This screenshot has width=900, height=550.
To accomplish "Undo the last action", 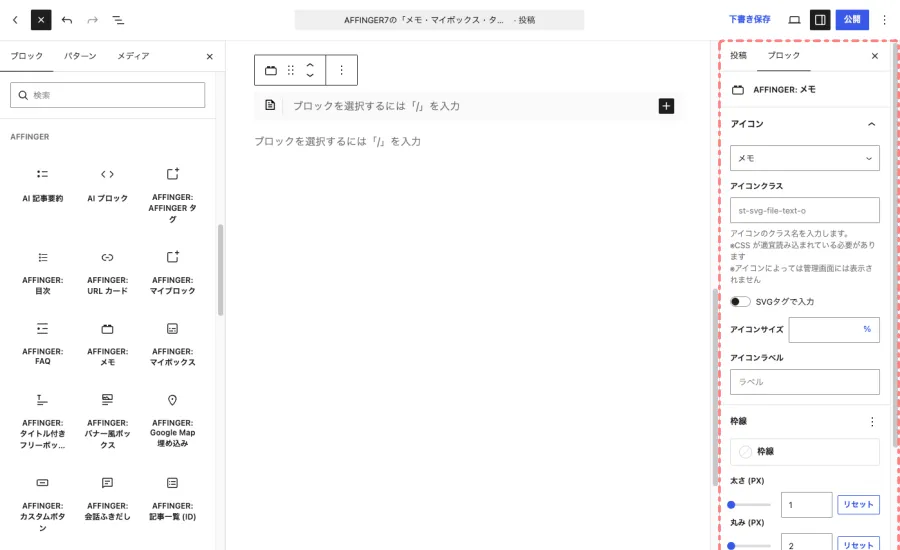I will 67,20.
